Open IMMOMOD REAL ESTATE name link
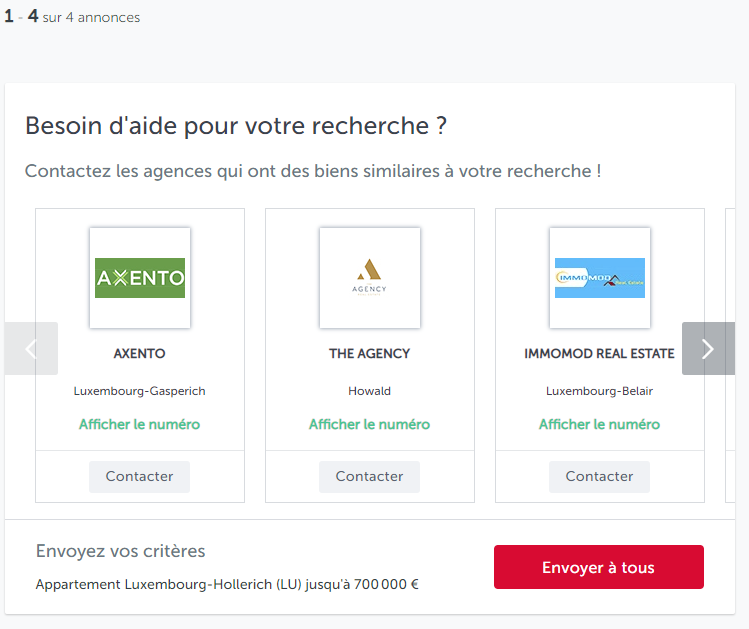Viewport: 749px width, 629px height. pyautogui.click(x=599, y=353)
